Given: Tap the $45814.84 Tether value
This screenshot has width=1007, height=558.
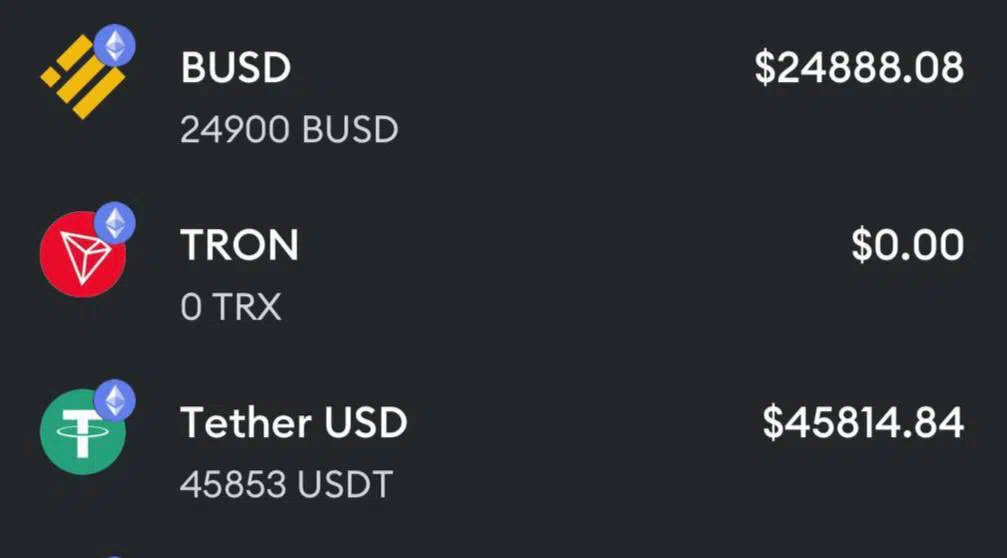Looking at the screenshot, I should point(863,422).
